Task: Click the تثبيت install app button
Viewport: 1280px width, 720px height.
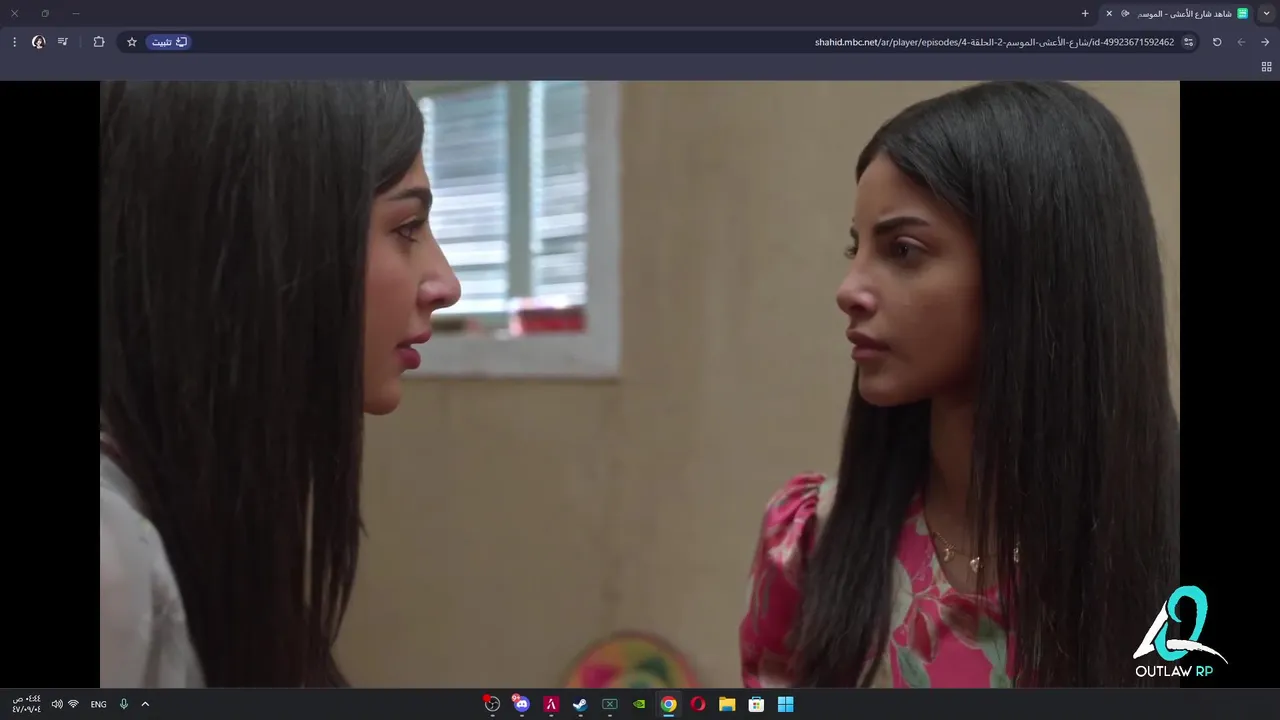Action: click(169, 42)
